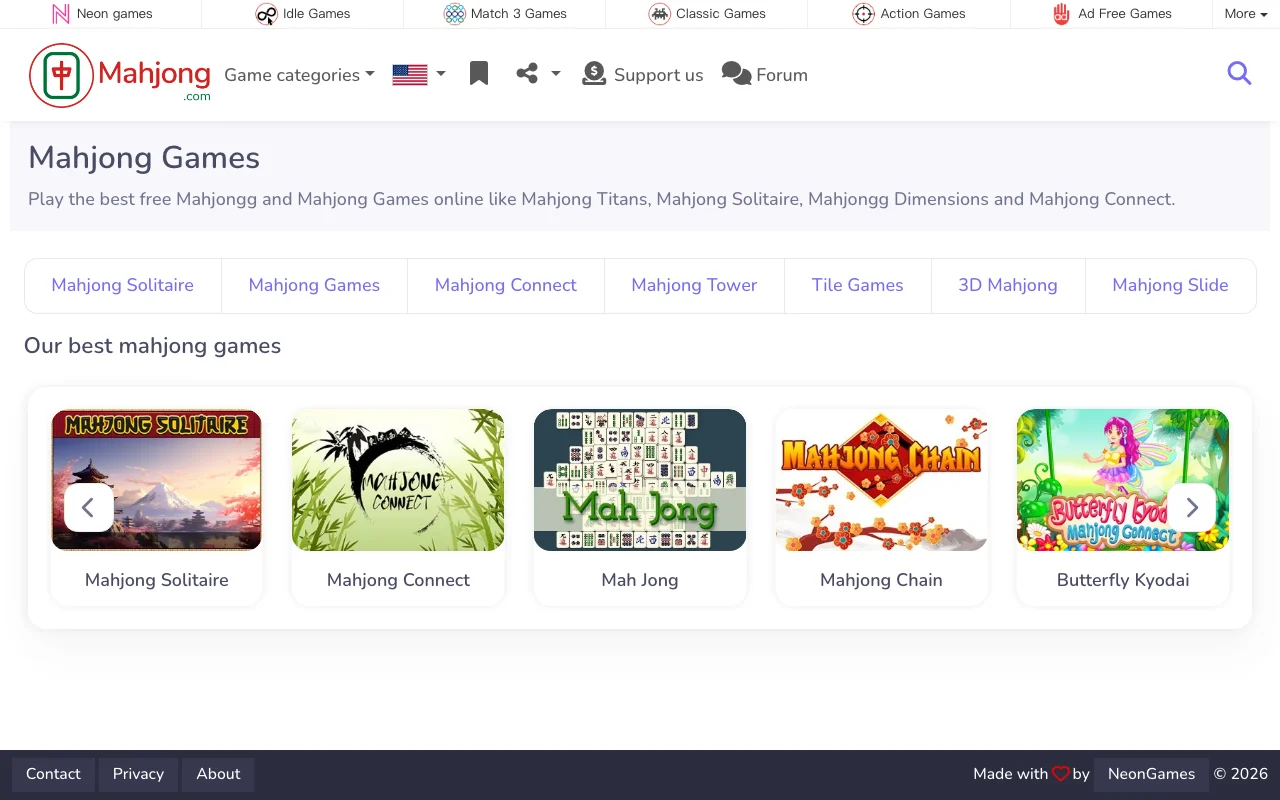
Task: Open the Mahjong Tower tab
Action: point(694,285)
